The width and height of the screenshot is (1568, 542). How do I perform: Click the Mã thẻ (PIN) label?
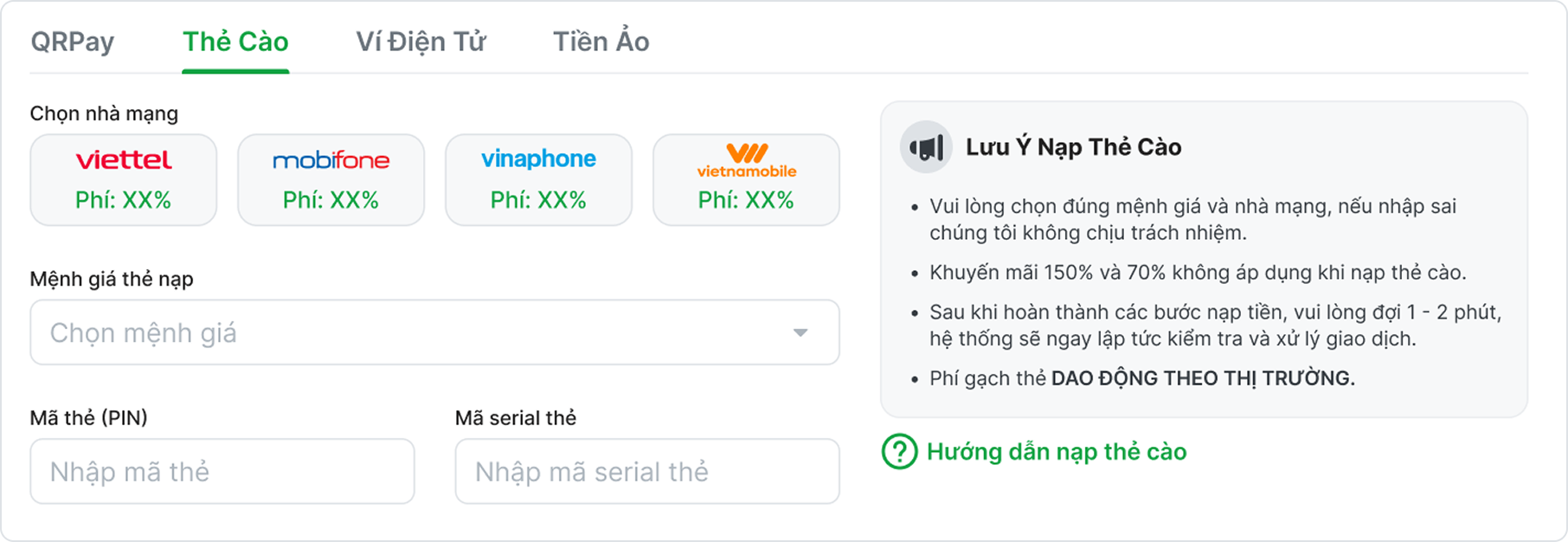point(88,418)
